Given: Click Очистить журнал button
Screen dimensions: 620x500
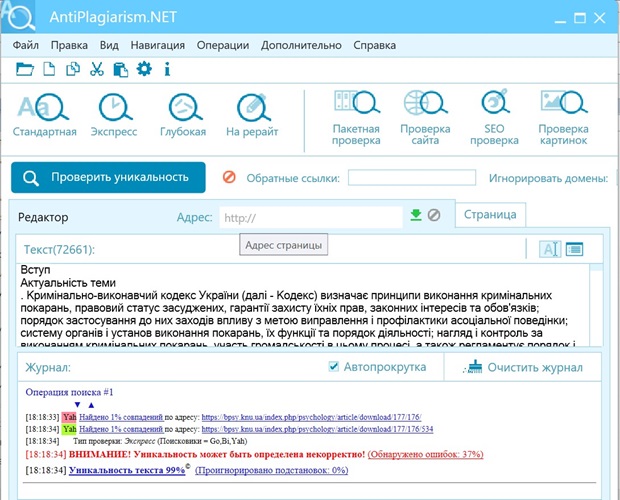Looking at the screenshot, I should [523, 367].
